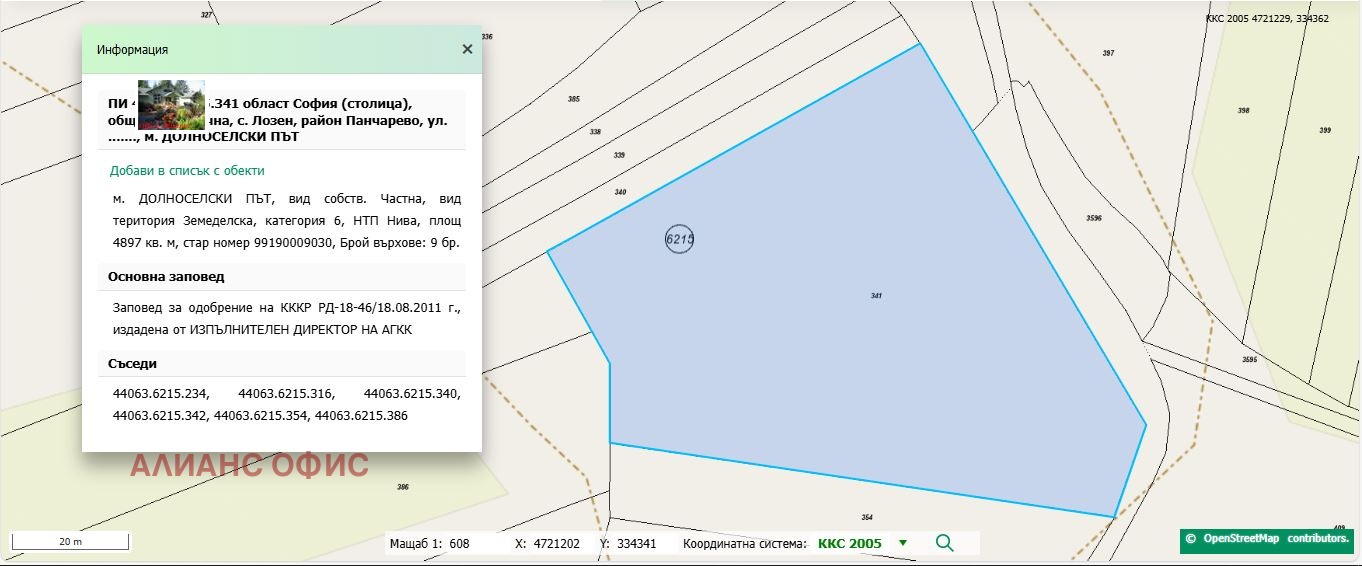
Task: Click the Добави в списък с обекти link
Action: (187, 171)
